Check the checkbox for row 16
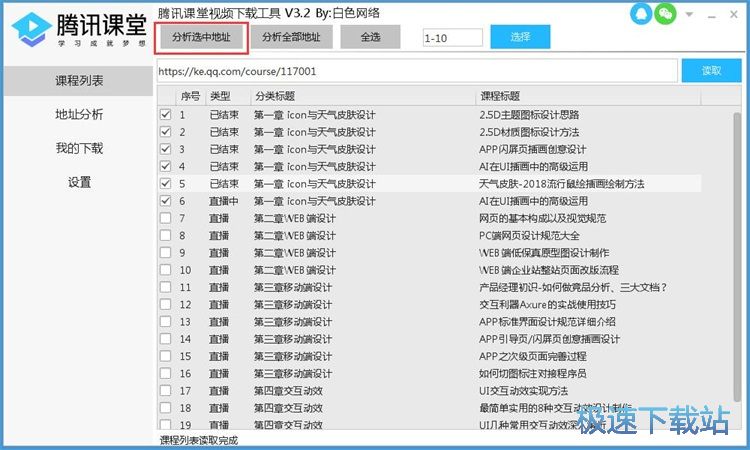This screenshot has height=450, width=750. click(165, 373)
